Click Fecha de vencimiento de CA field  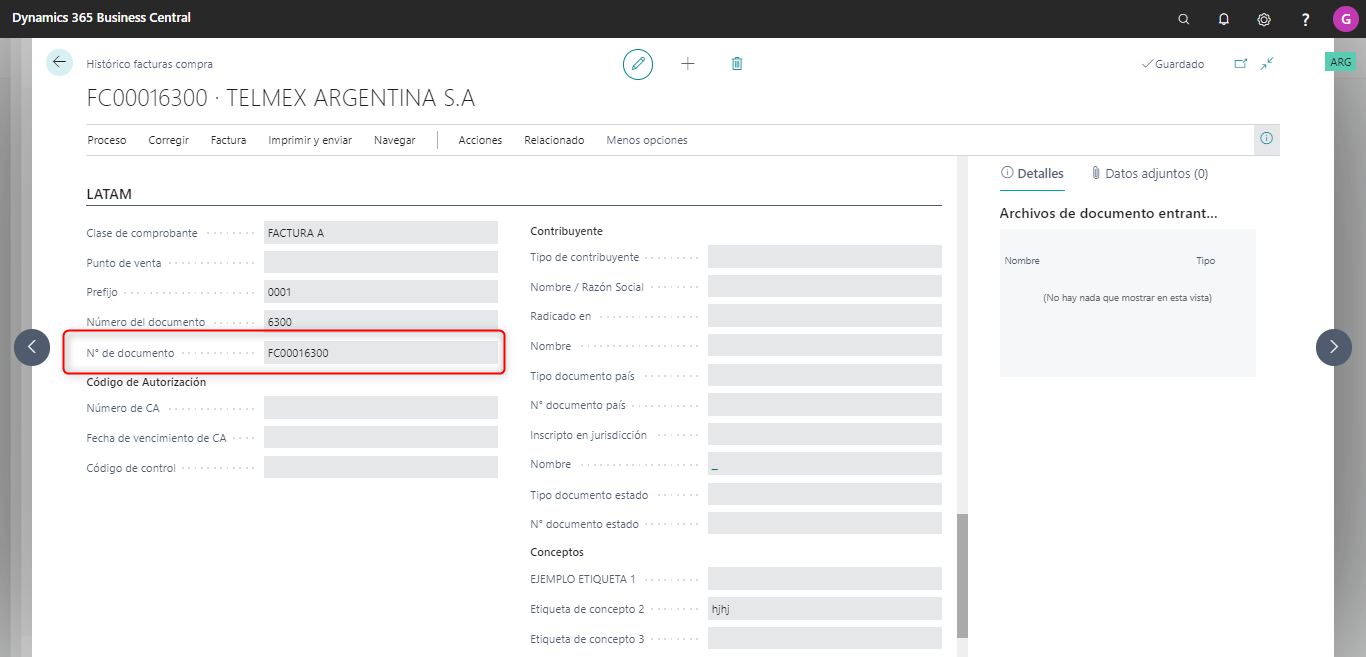coord(381,438)
